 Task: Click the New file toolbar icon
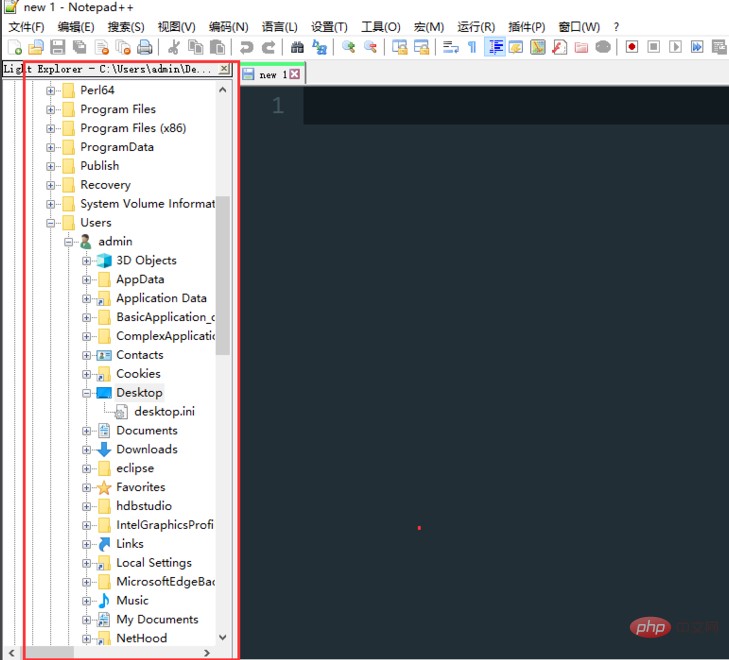click(x=14, y=47)
